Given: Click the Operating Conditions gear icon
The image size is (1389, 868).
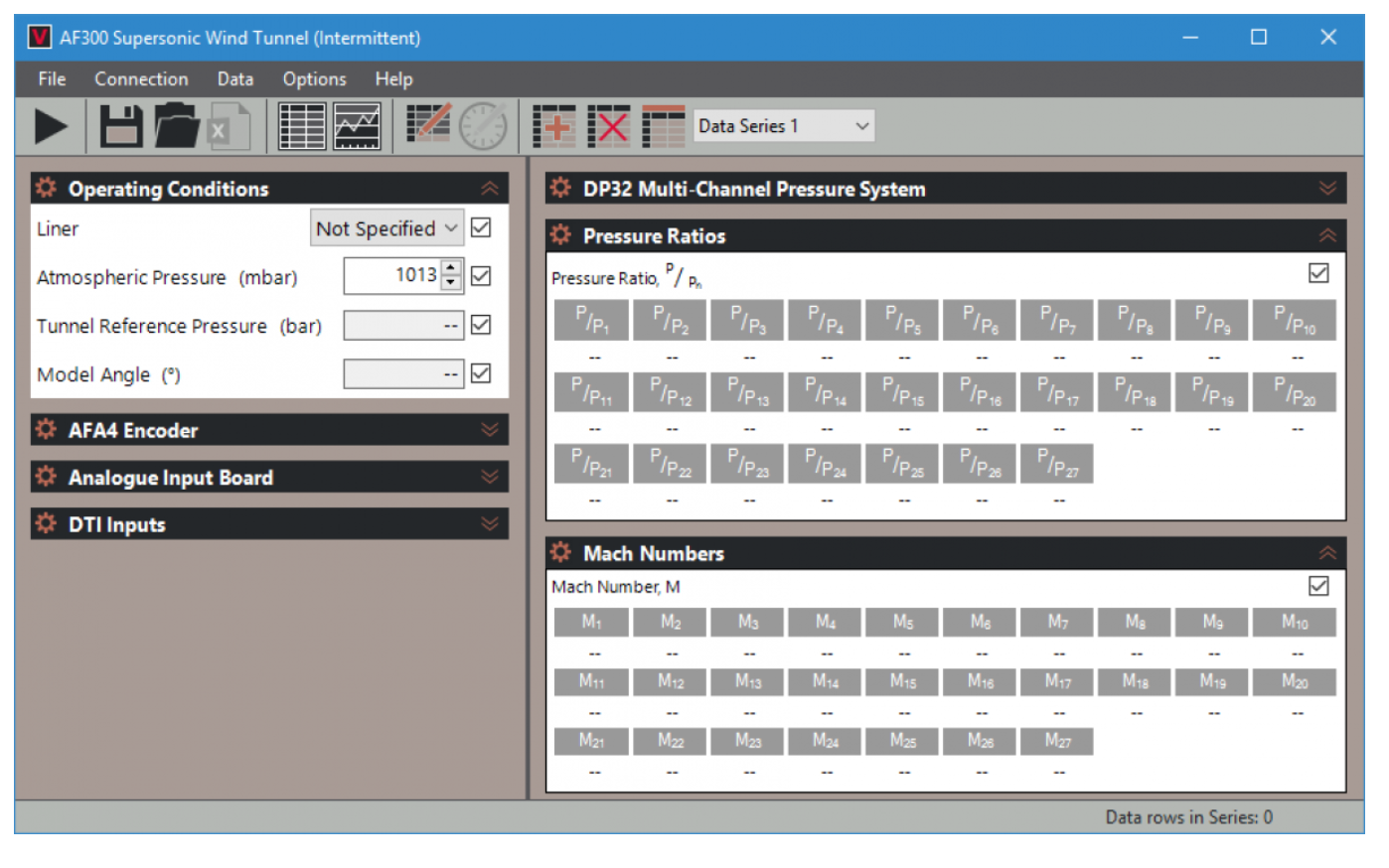Looking at the screenshot, I should tap(47, 188).
